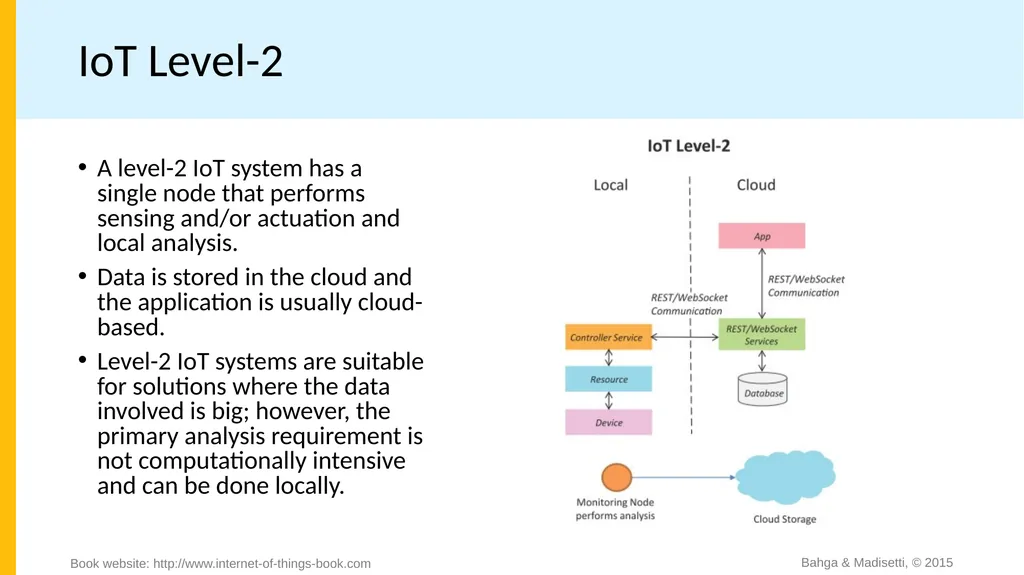The width and height of the screenshot is (1024, 575).
Task: Click the REST/WebSocket Communication label above Controller Service
Action: pyautogui.click(x=689, y=304)
